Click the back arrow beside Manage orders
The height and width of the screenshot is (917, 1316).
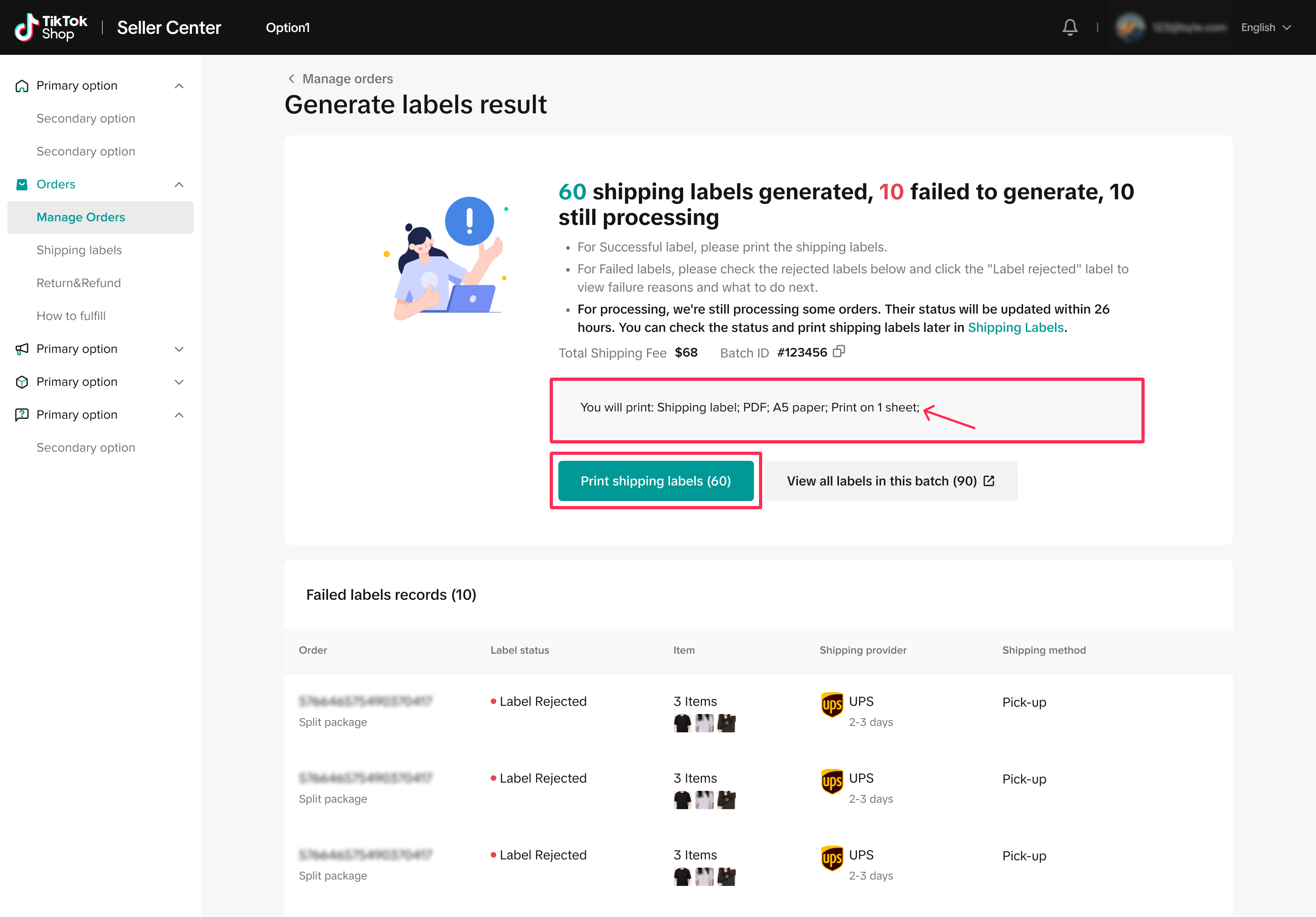point(291,79)
